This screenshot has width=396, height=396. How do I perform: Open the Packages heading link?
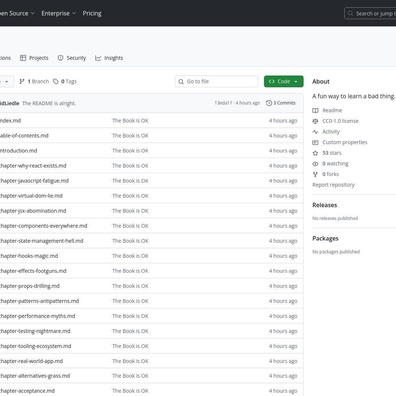click(325, 238)
